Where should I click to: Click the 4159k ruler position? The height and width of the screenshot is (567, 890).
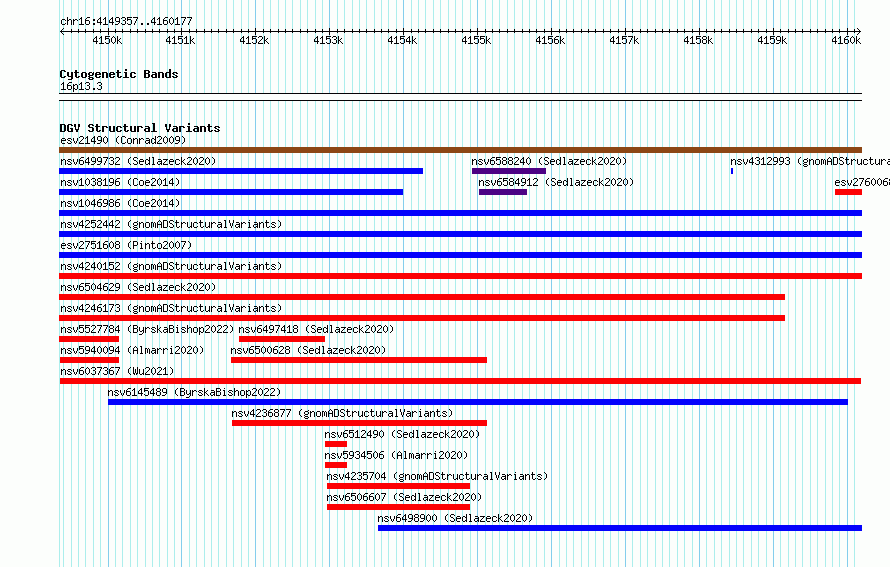pos(772,40)
